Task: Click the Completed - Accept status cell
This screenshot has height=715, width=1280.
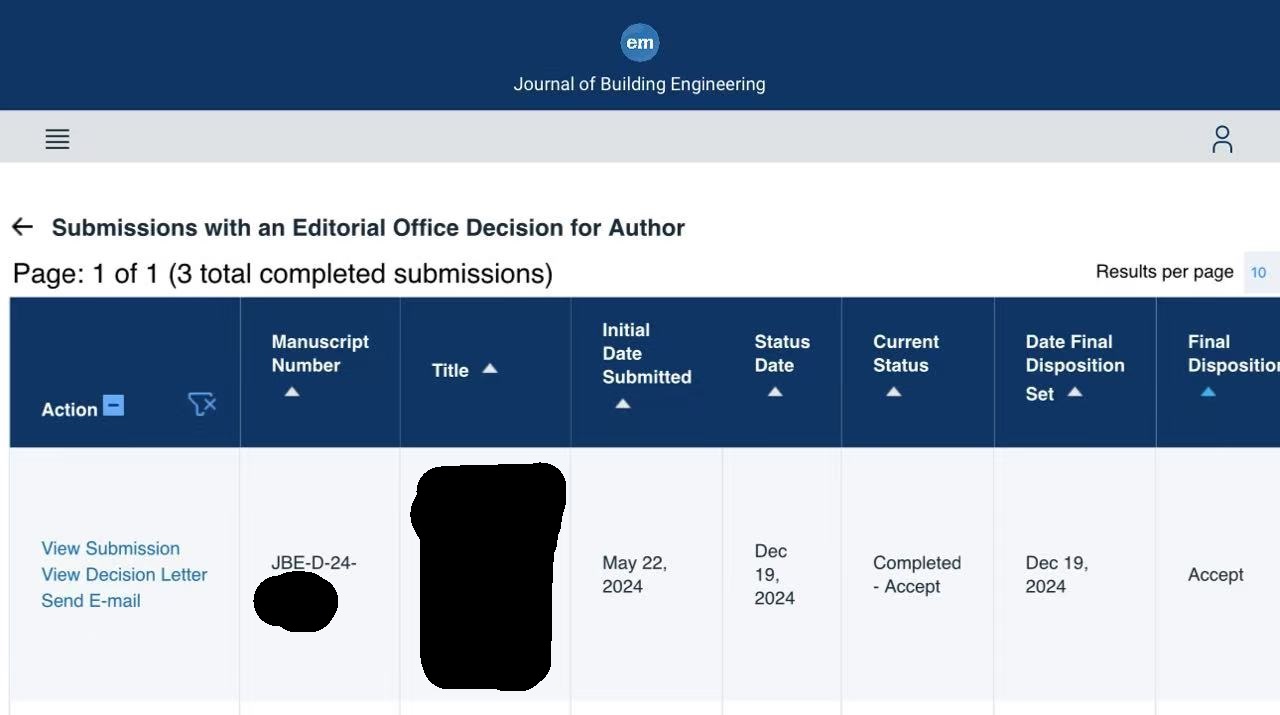Action: (916, 574)
